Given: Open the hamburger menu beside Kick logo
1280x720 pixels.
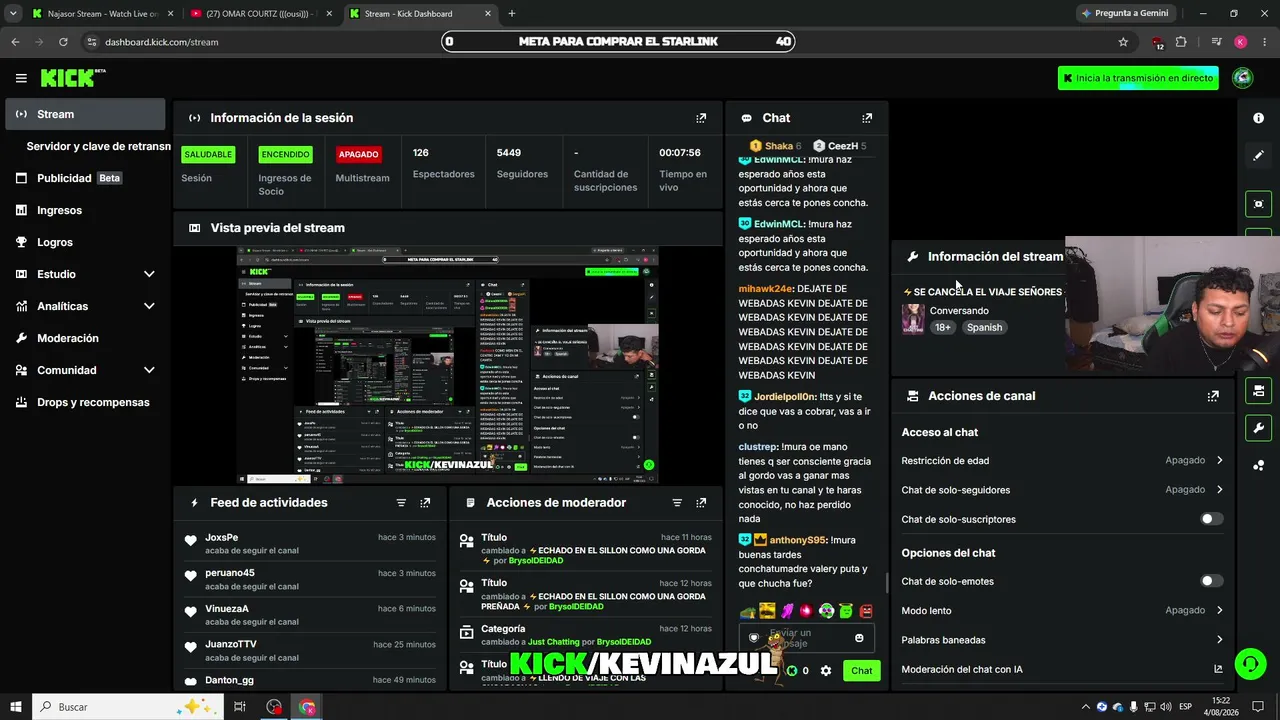Looking at the screenshot, I should (x=21, y=78).
